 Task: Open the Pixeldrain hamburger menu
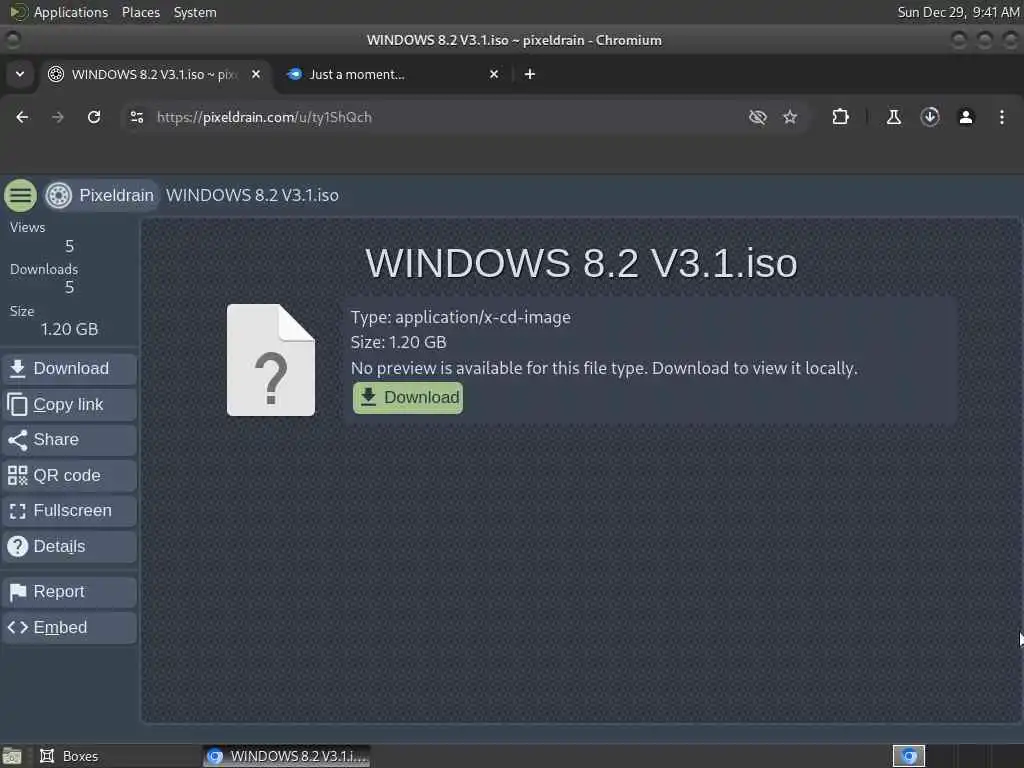point(20,195)
